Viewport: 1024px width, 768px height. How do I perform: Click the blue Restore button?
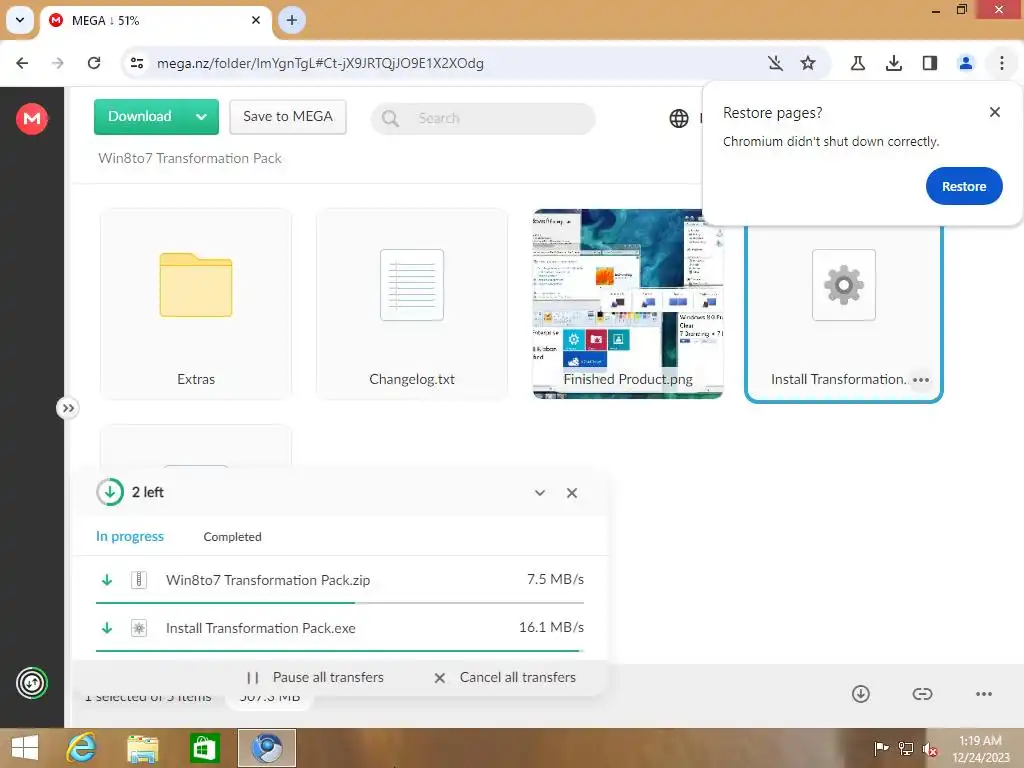coord(963,186)
